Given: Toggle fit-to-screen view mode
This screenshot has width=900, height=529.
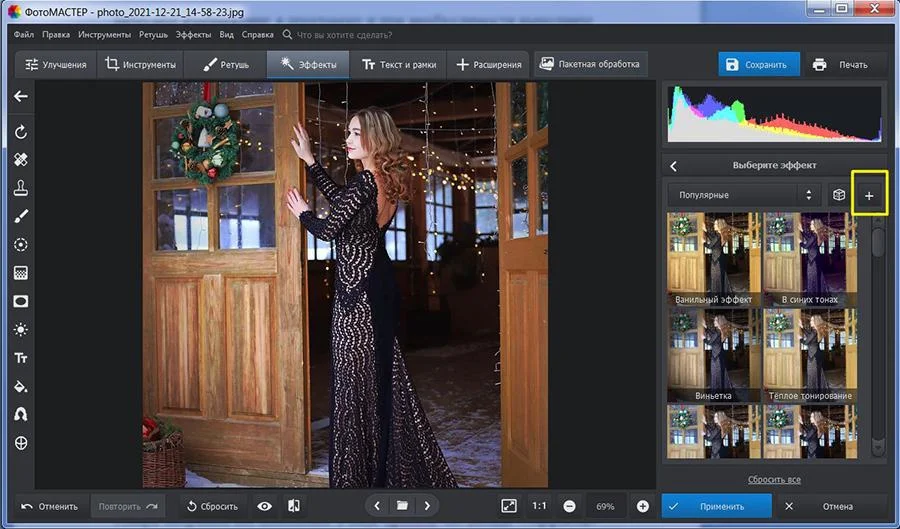Looking at the screenshot, I should point(508,507).
